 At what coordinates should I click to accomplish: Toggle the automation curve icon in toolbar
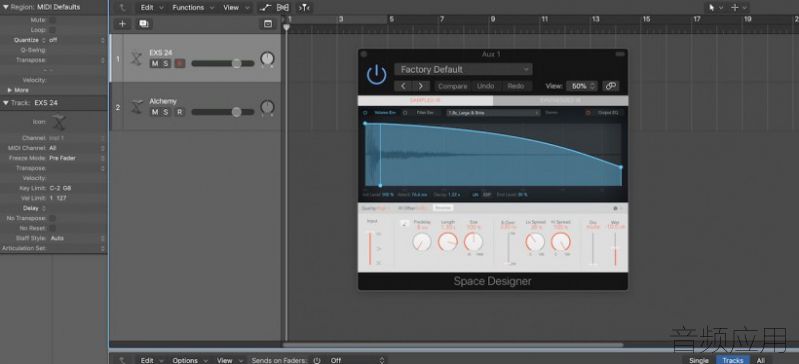265,8
